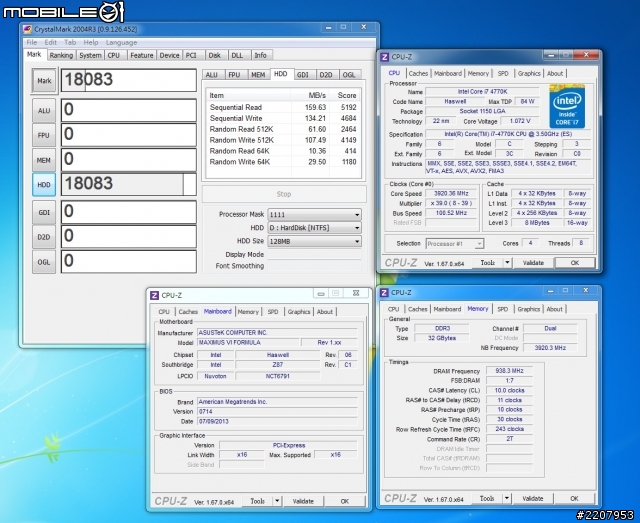Show the D2D results sub-tab
The image size is (640, 523).
(326, 75)
